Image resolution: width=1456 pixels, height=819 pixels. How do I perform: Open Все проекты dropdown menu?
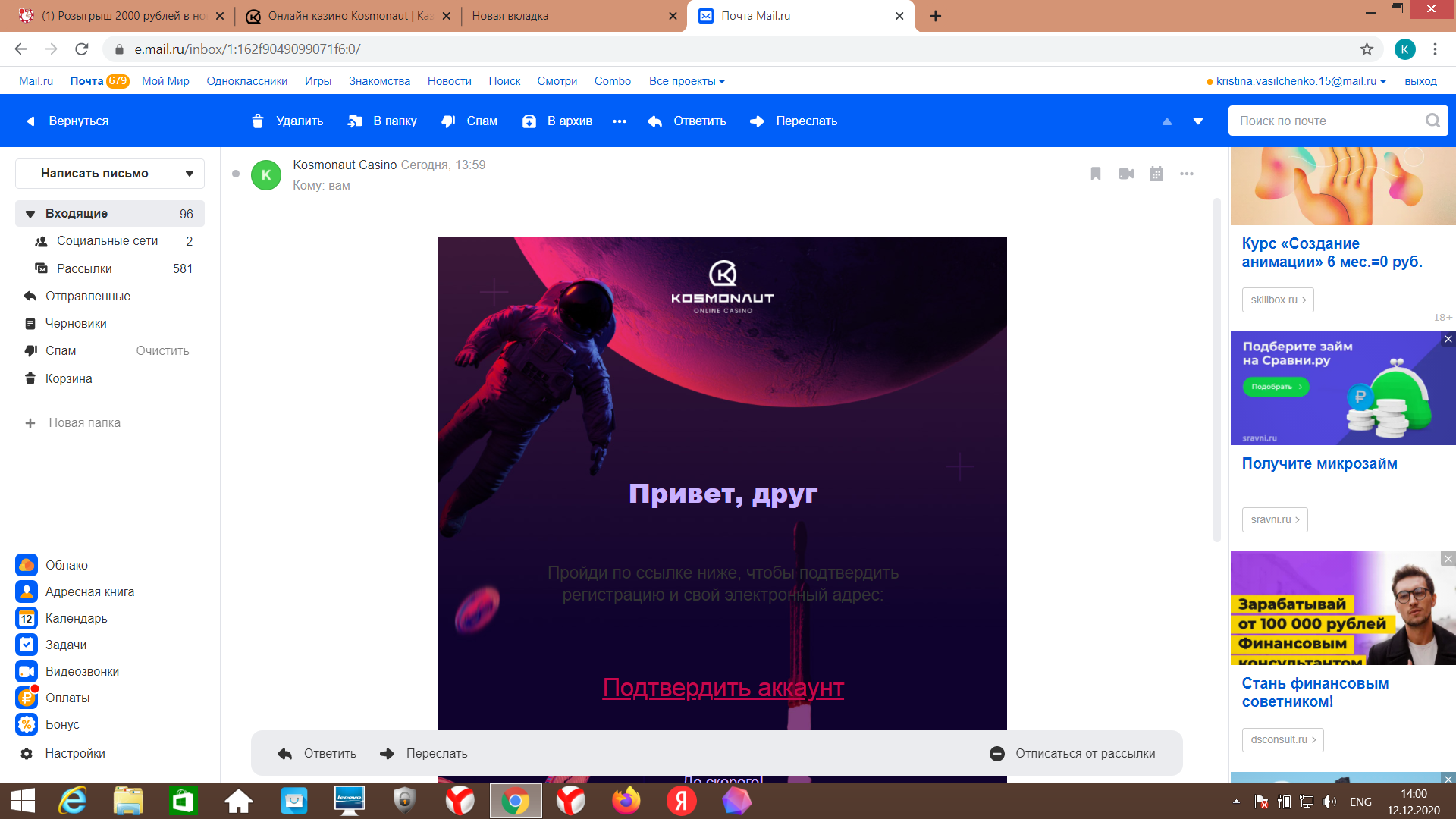[686, 81]
